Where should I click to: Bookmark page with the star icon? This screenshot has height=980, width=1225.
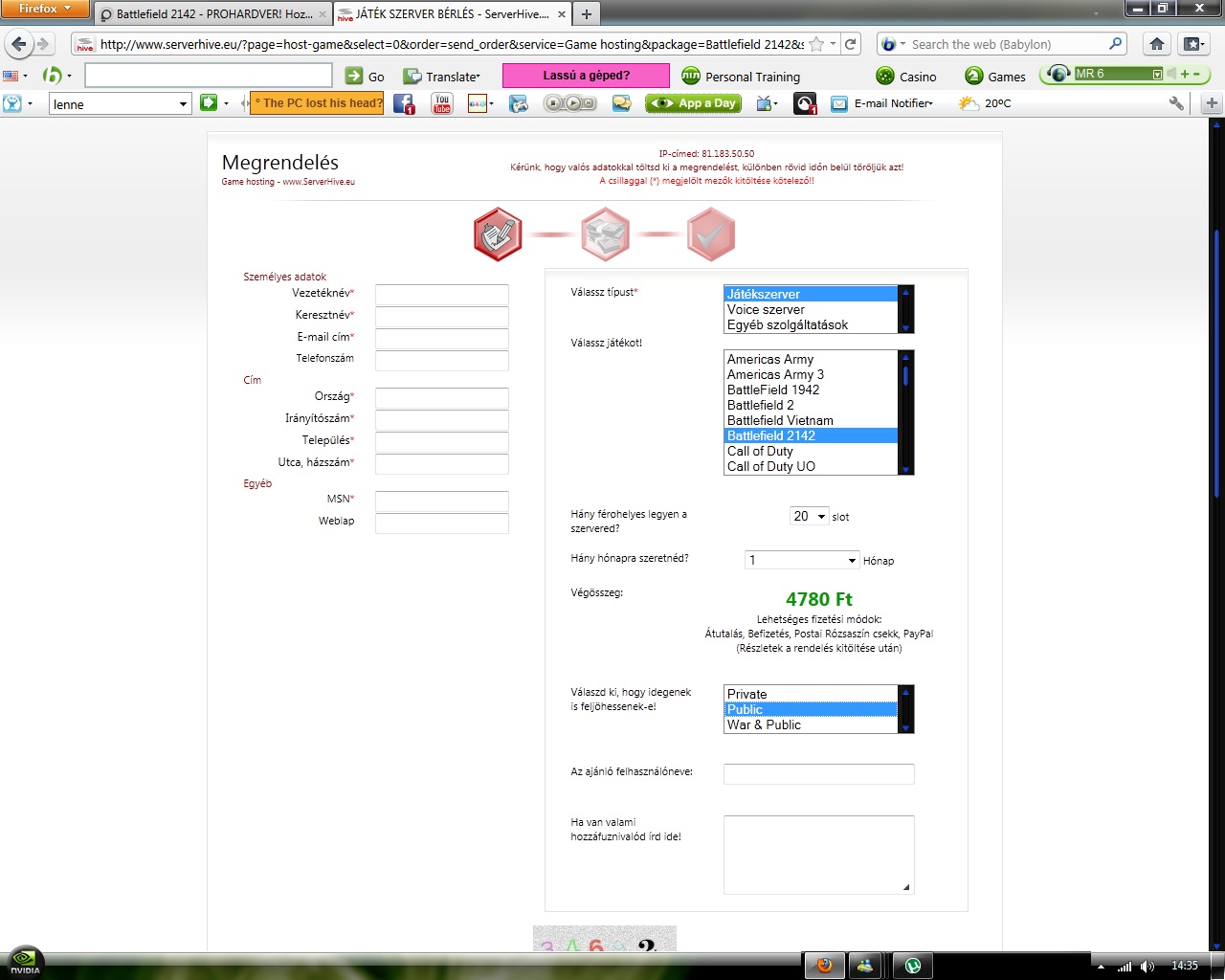[816, 44]
